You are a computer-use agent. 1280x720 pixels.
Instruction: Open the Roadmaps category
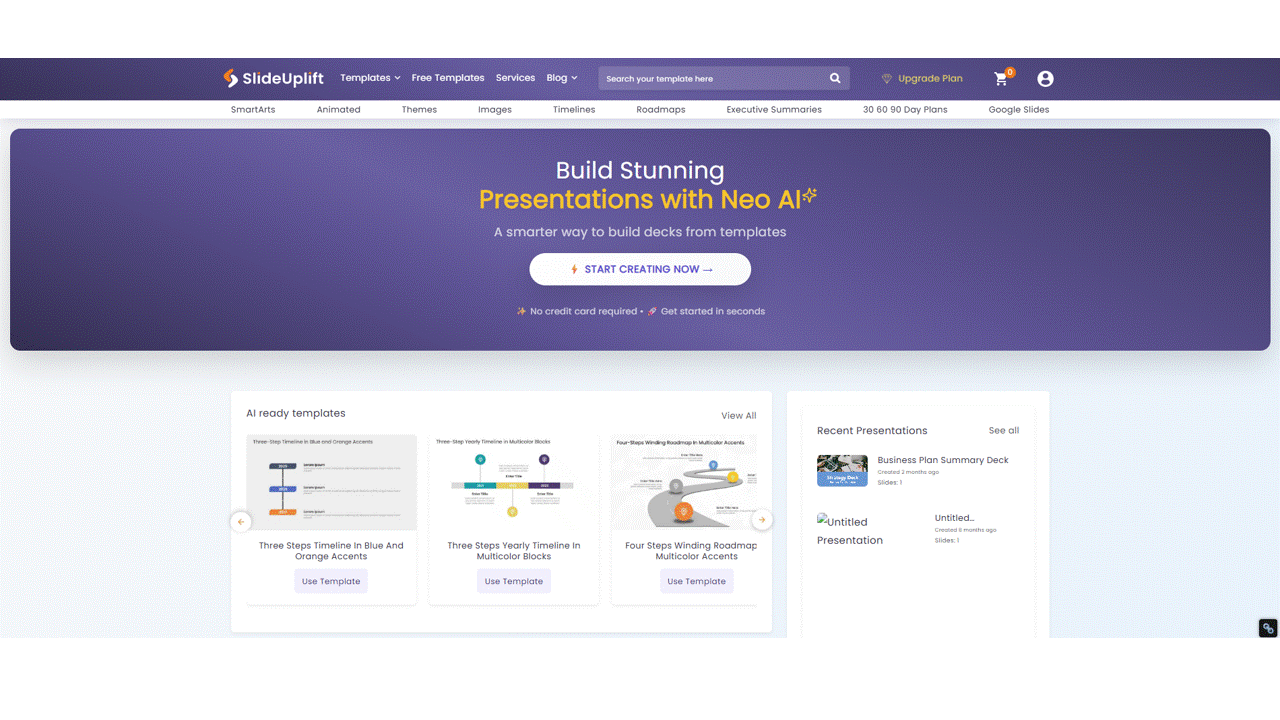tap(661, 109)
